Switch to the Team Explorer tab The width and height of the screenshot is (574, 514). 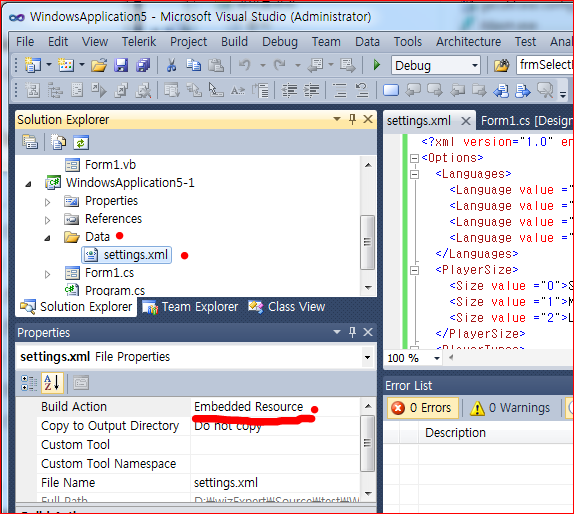[x=190, y=307]
